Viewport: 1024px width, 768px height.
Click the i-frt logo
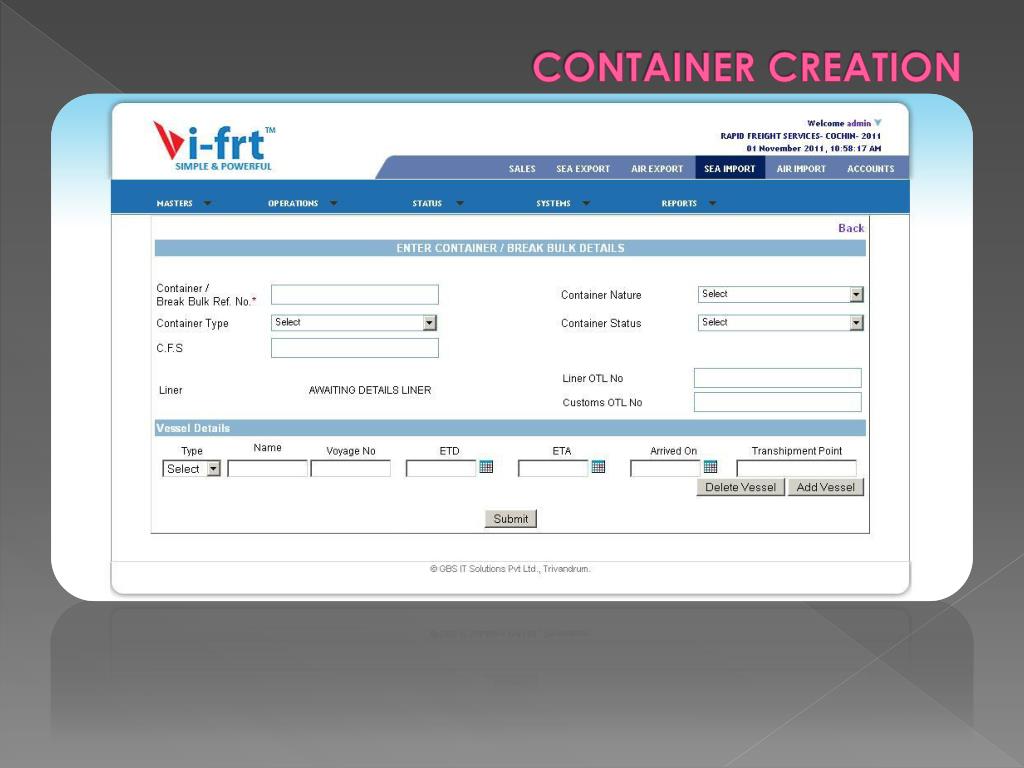point(214,146)
